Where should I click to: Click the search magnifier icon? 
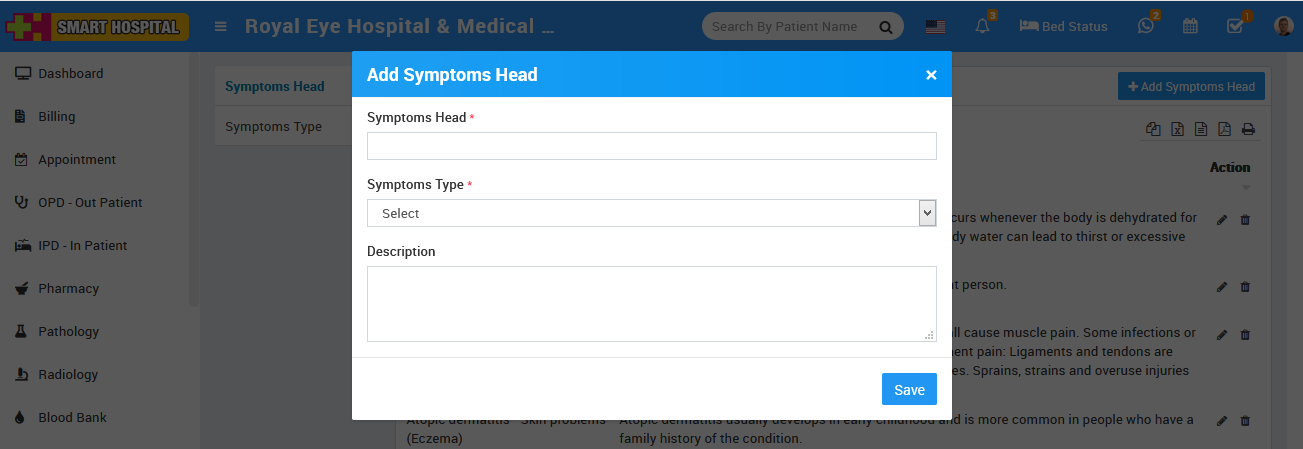(x=885, y=27)
